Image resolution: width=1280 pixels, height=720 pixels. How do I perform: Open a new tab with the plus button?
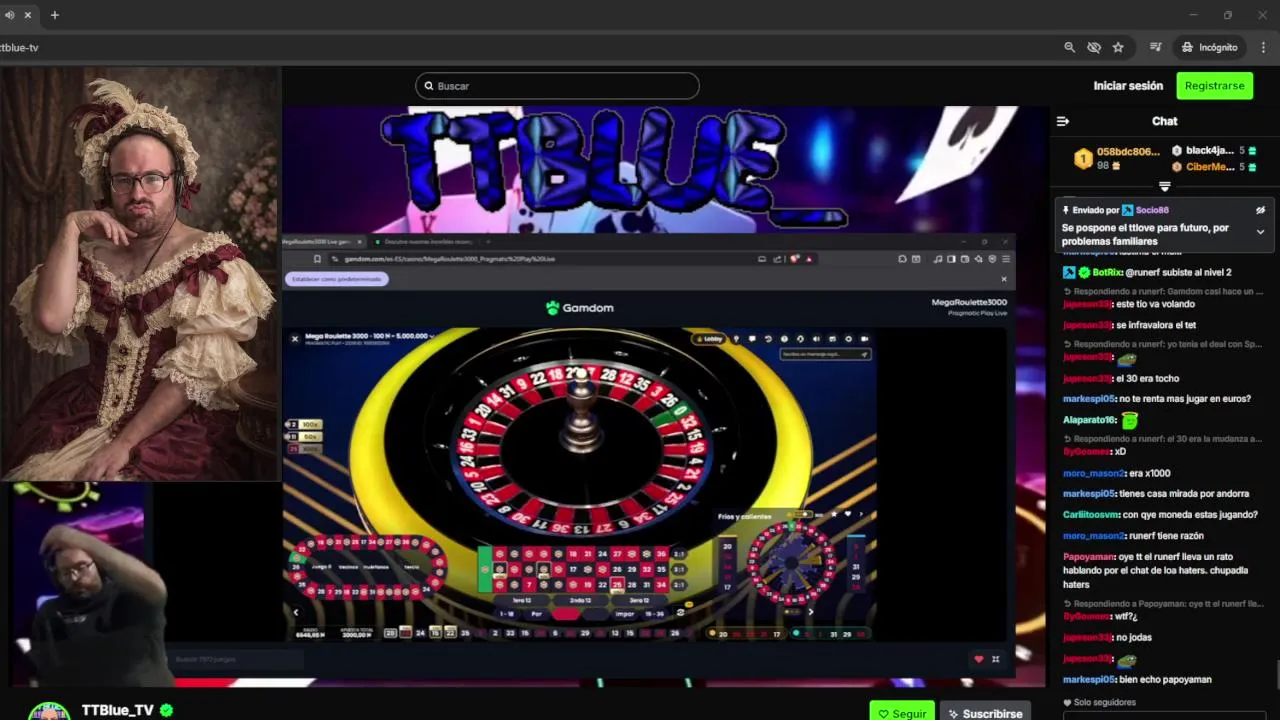pos(55,15)
